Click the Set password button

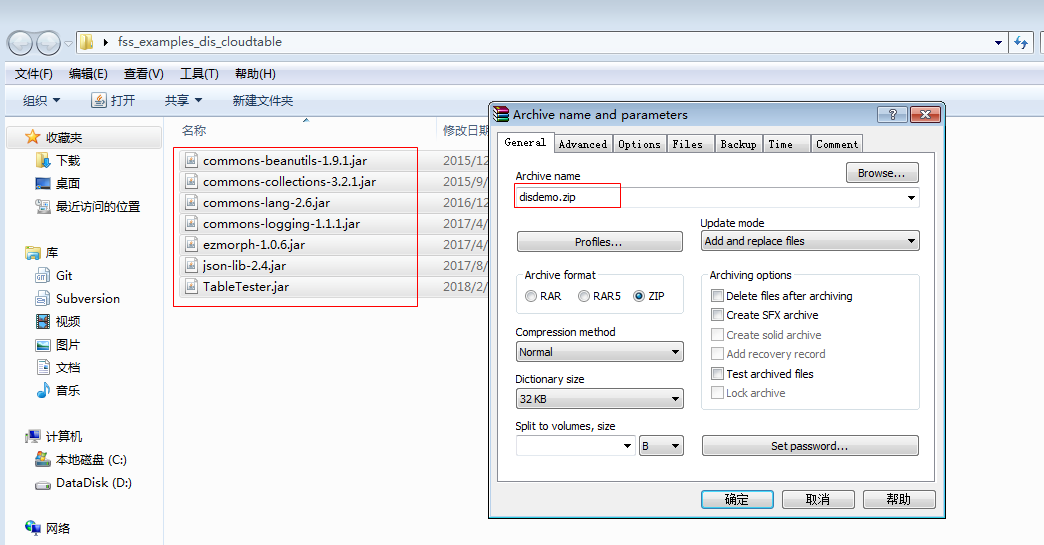[x=809, y=446]
